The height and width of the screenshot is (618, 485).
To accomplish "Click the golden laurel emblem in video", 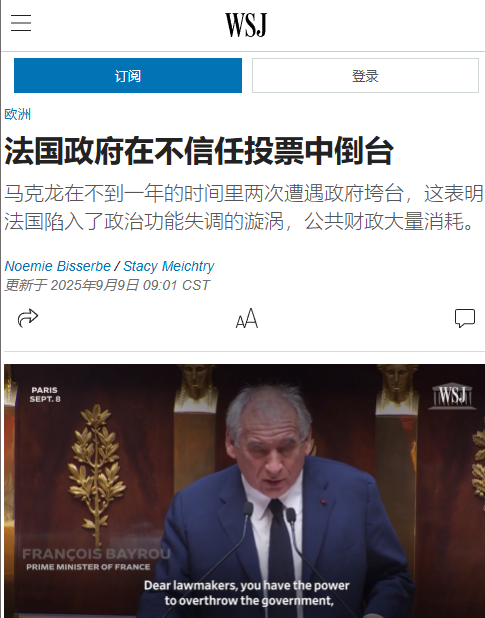I will (x=96, y=469).
